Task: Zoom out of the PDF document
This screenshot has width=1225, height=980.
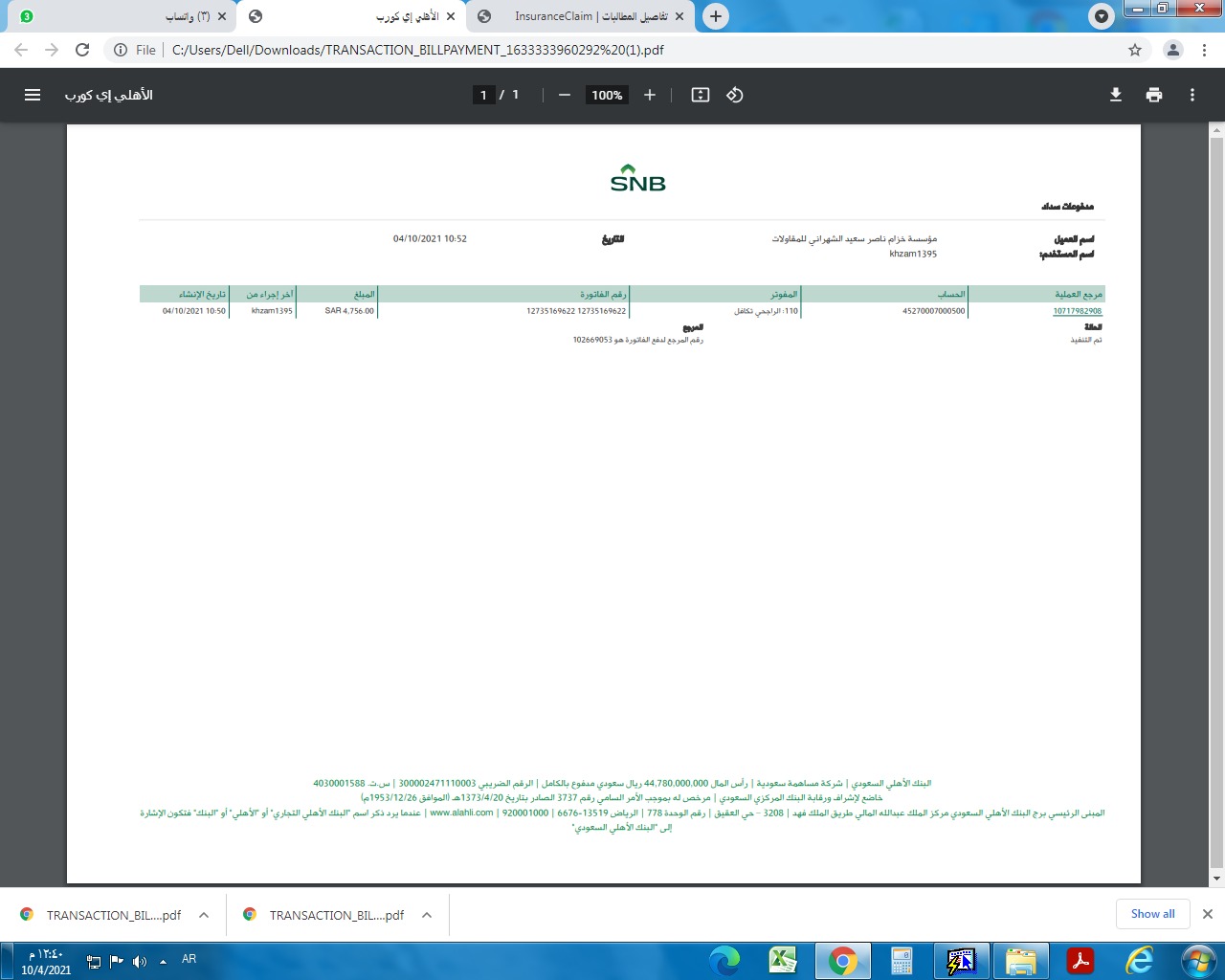Action: pyautogui.click(x=565, y=95)
